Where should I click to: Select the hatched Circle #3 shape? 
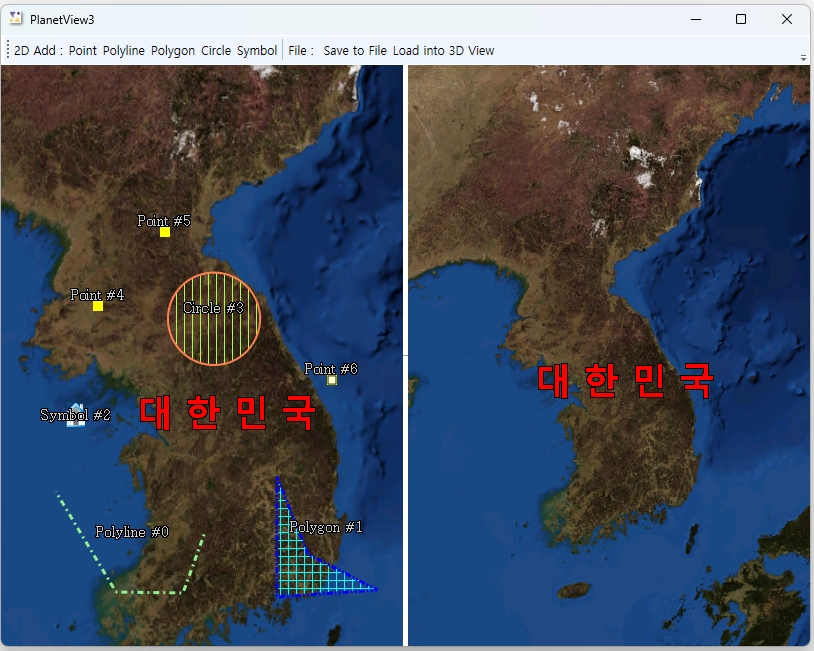click(214, 319)
